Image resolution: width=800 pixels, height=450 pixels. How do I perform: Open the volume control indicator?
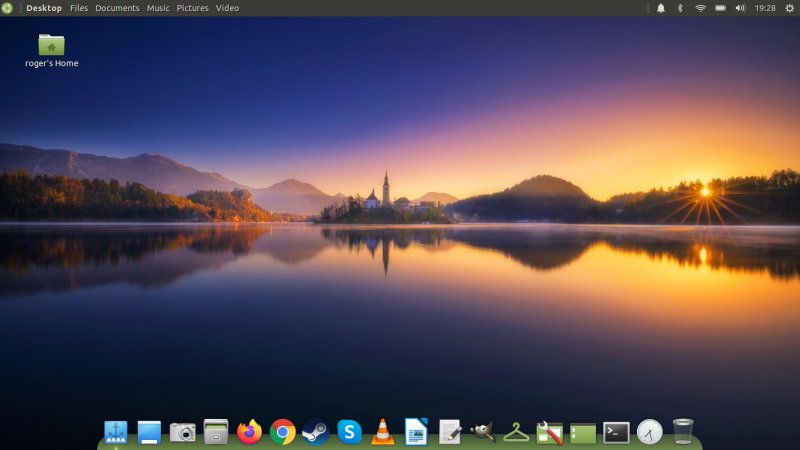click(740, 8)
